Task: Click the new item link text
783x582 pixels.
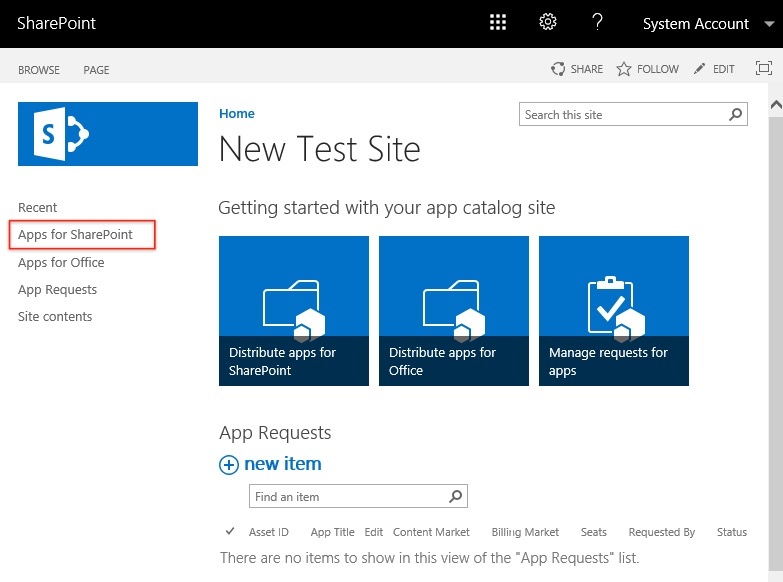Action: tap(283, 464)
